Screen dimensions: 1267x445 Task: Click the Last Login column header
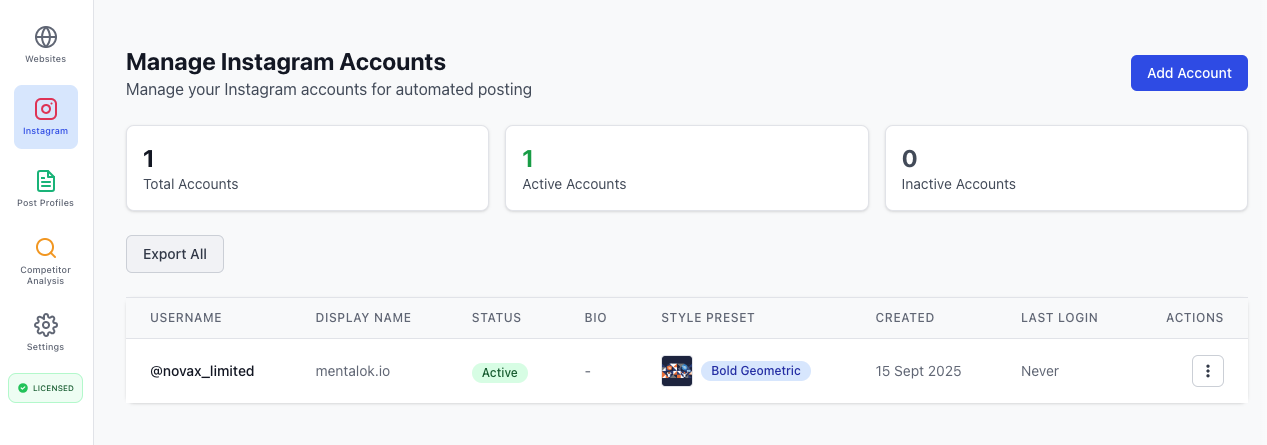pyautogui.click(x=1059, y=318)
